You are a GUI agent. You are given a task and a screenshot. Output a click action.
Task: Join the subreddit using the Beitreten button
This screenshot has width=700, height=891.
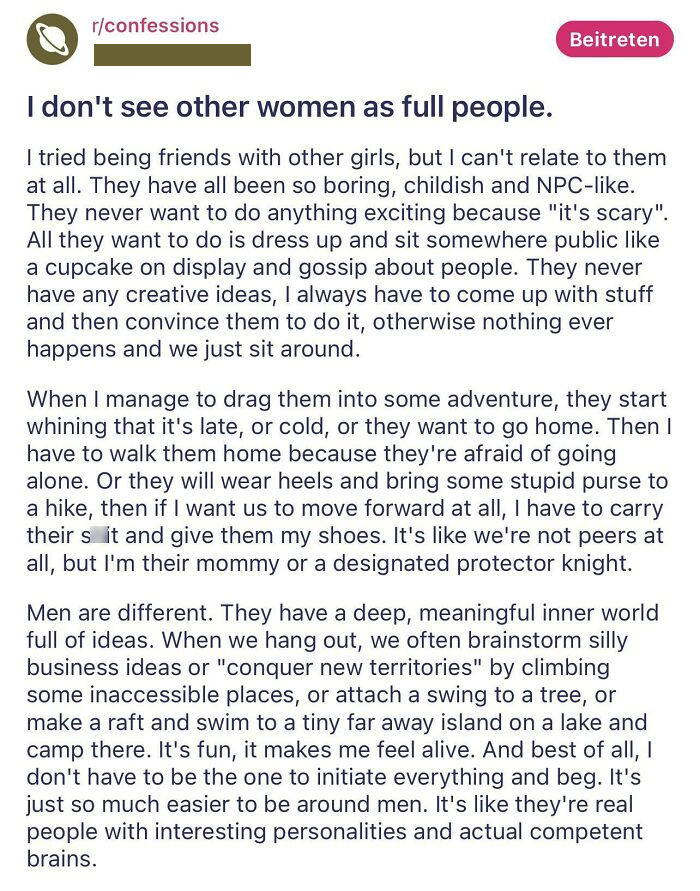click(614, 40)
